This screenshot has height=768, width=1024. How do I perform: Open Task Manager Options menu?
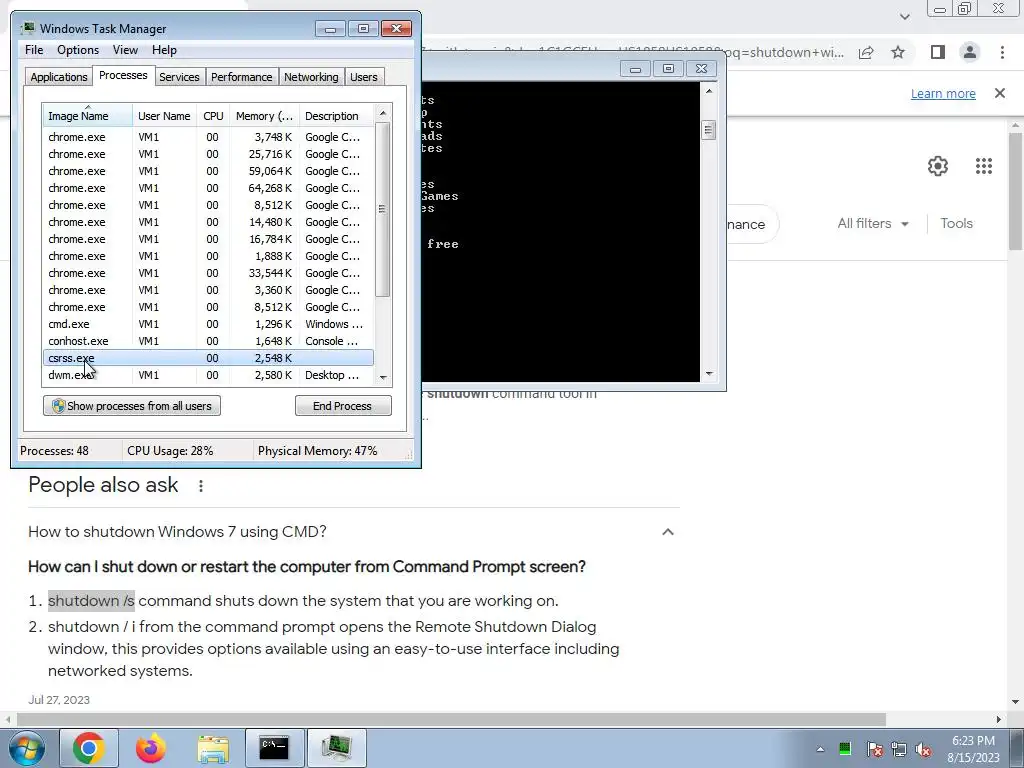78,50
